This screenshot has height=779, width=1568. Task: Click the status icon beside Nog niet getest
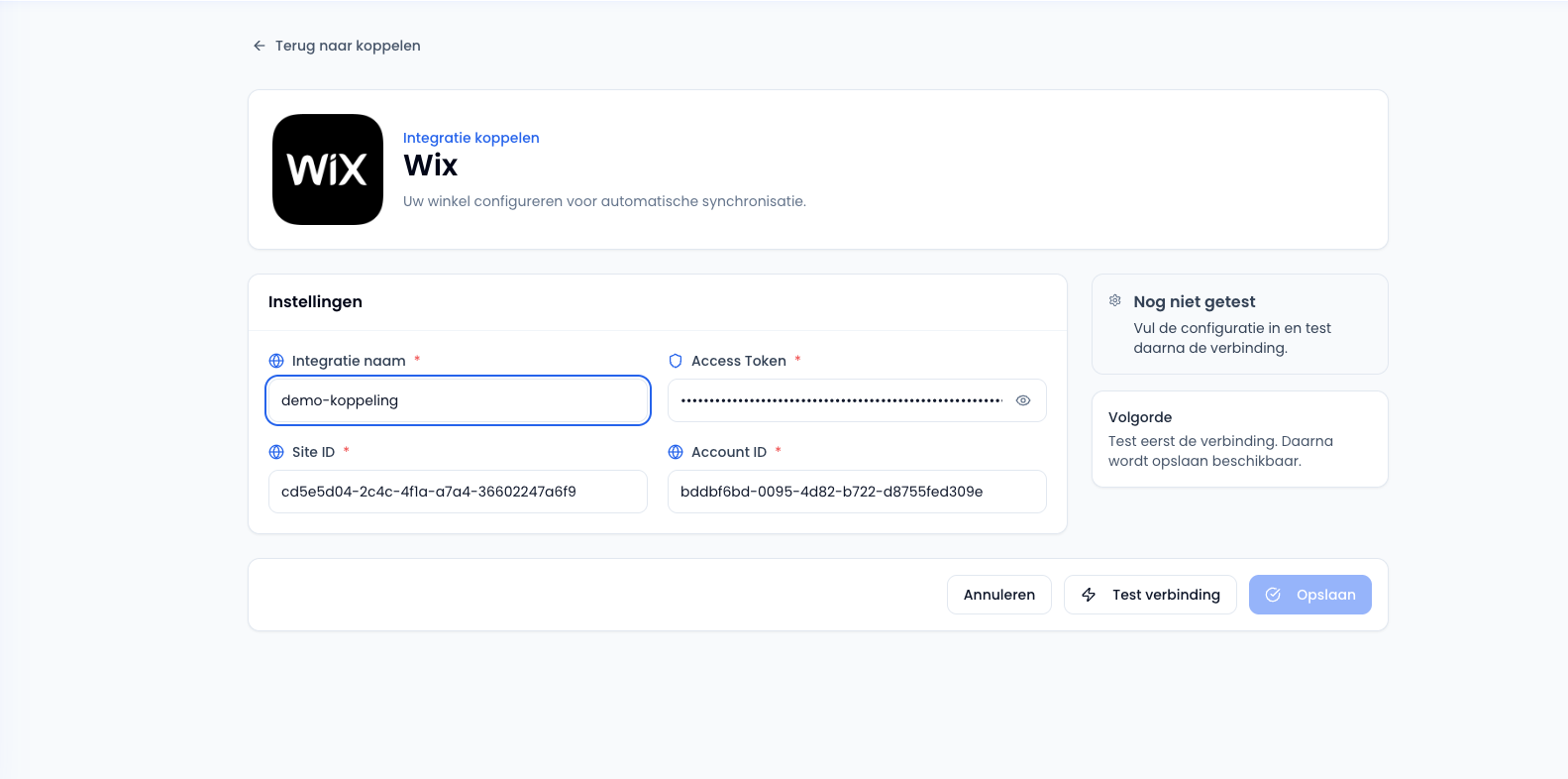(1115, 300)
